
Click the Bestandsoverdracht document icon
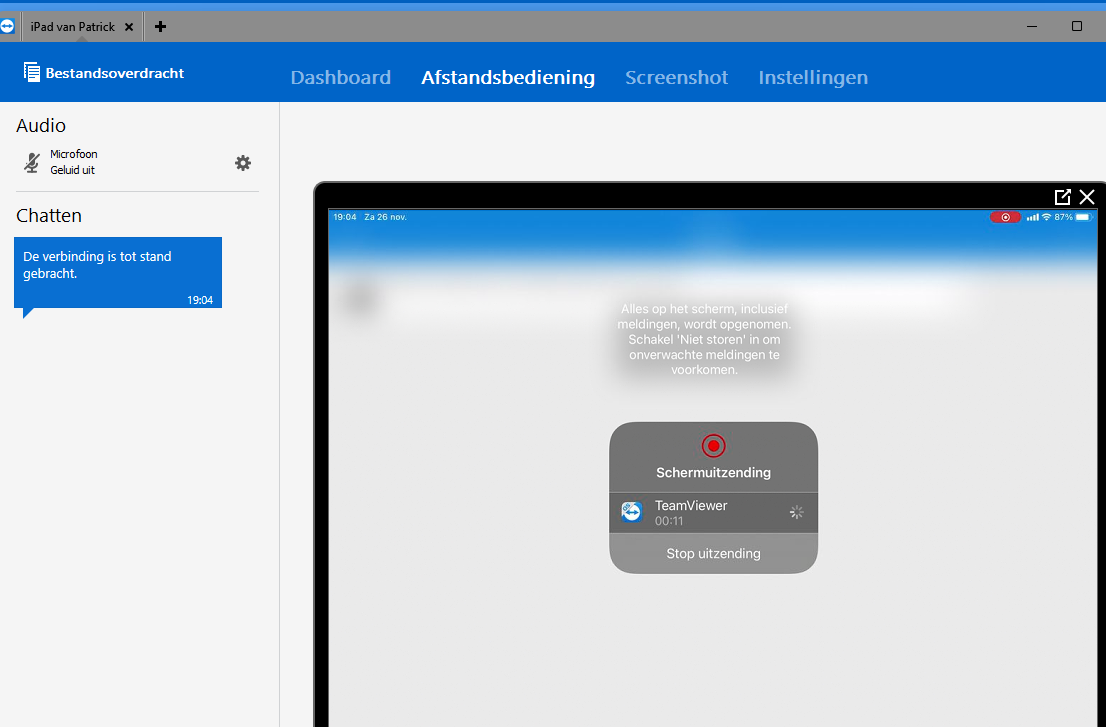[31, 72]
